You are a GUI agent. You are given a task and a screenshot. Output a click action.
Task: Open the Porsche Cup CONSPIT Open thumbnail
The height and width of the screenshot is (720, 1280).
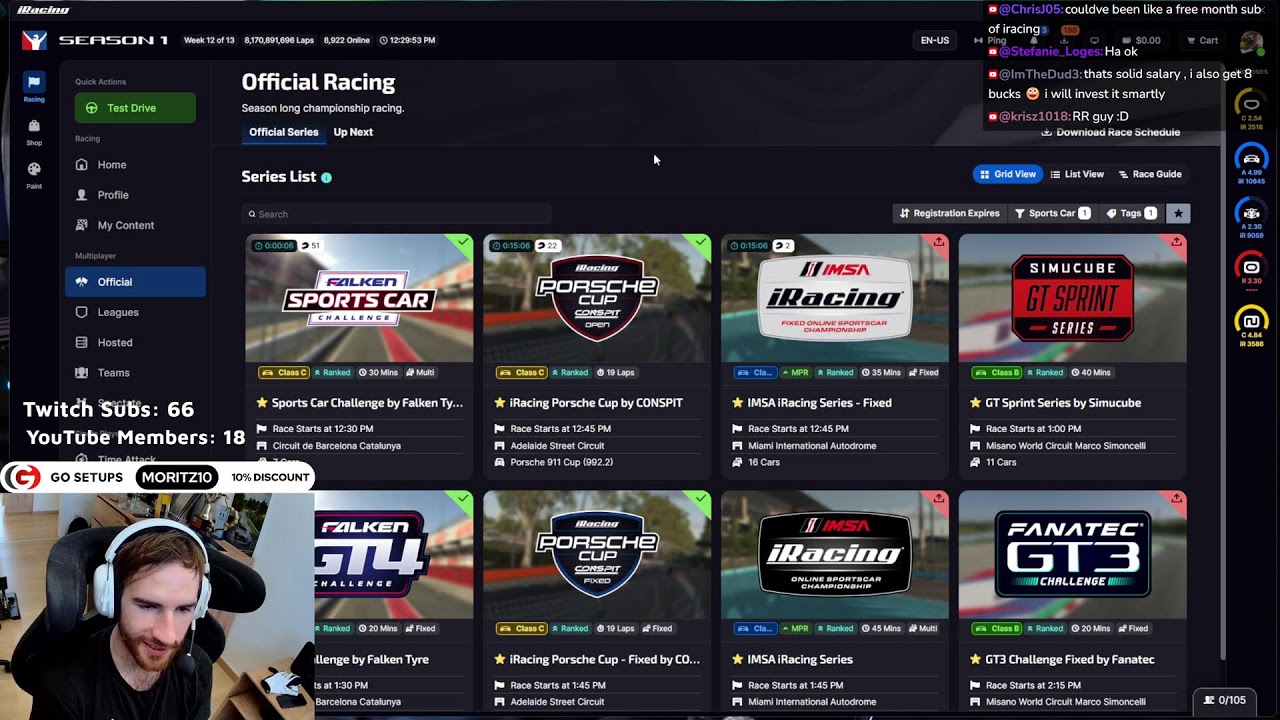[597, 298]
